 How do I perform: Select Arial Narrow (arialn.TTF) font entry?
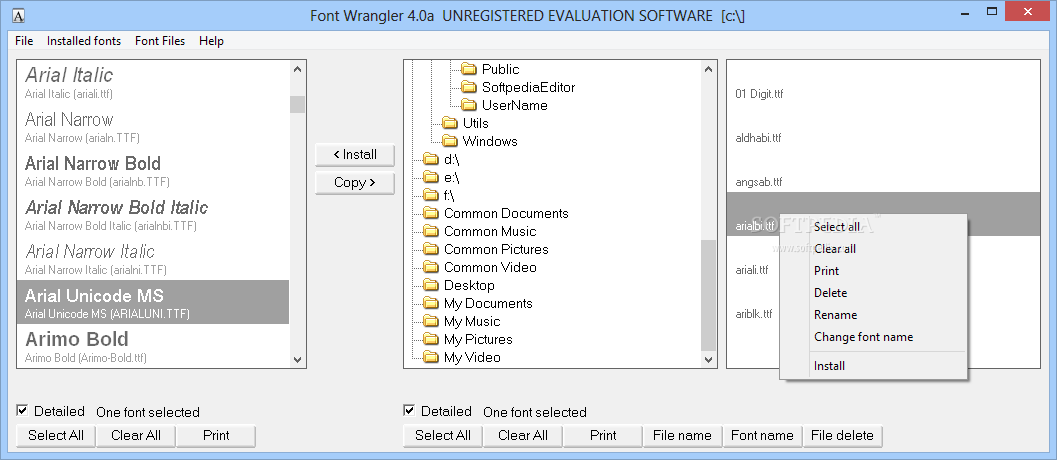[x=153, y=126]
